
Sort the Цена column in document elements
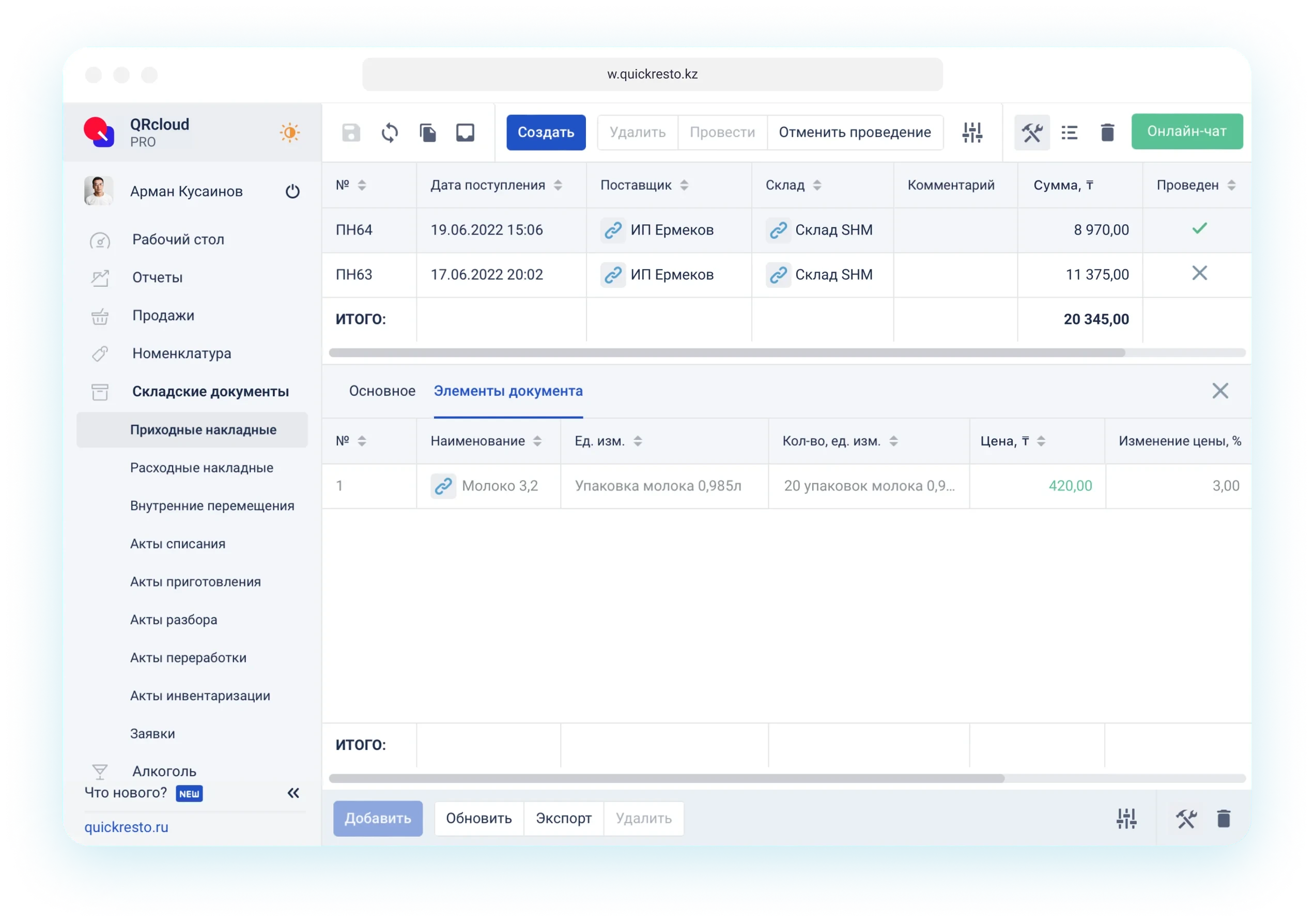pyautogui.click(x=1041, y=441)
